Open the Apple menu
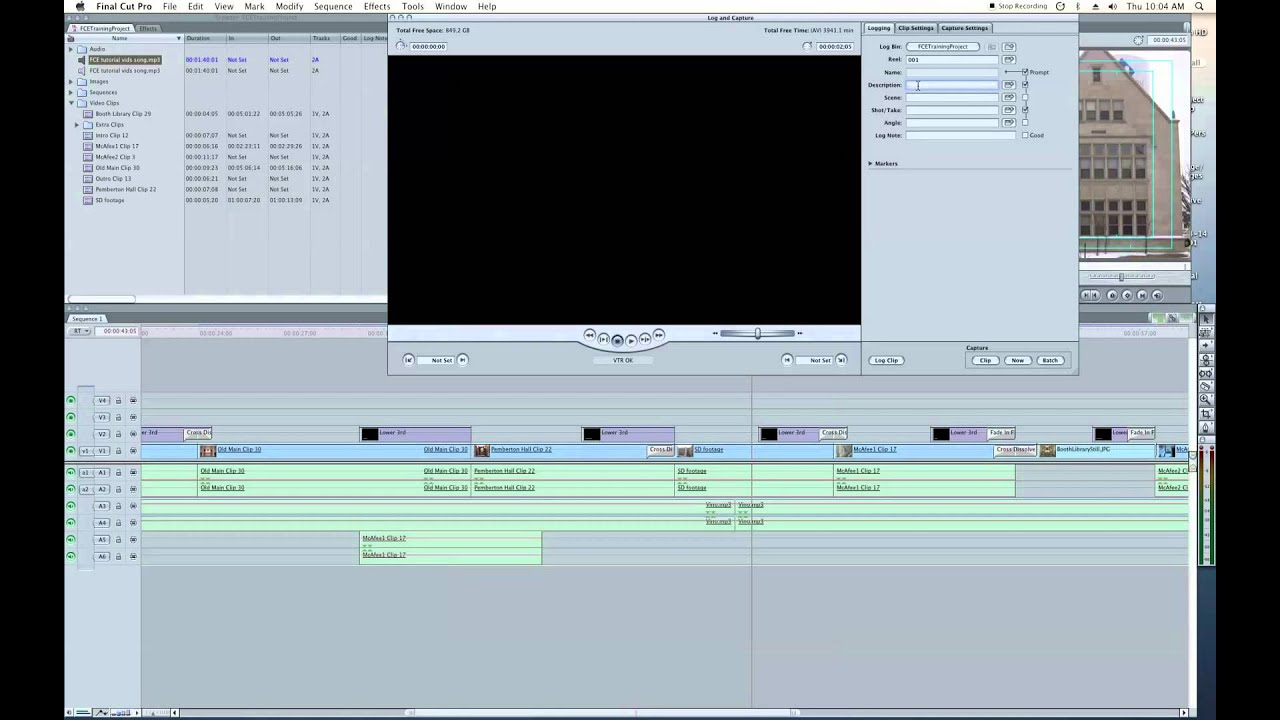The height and width of the screenshot is (720, 1280). point(80,6)
